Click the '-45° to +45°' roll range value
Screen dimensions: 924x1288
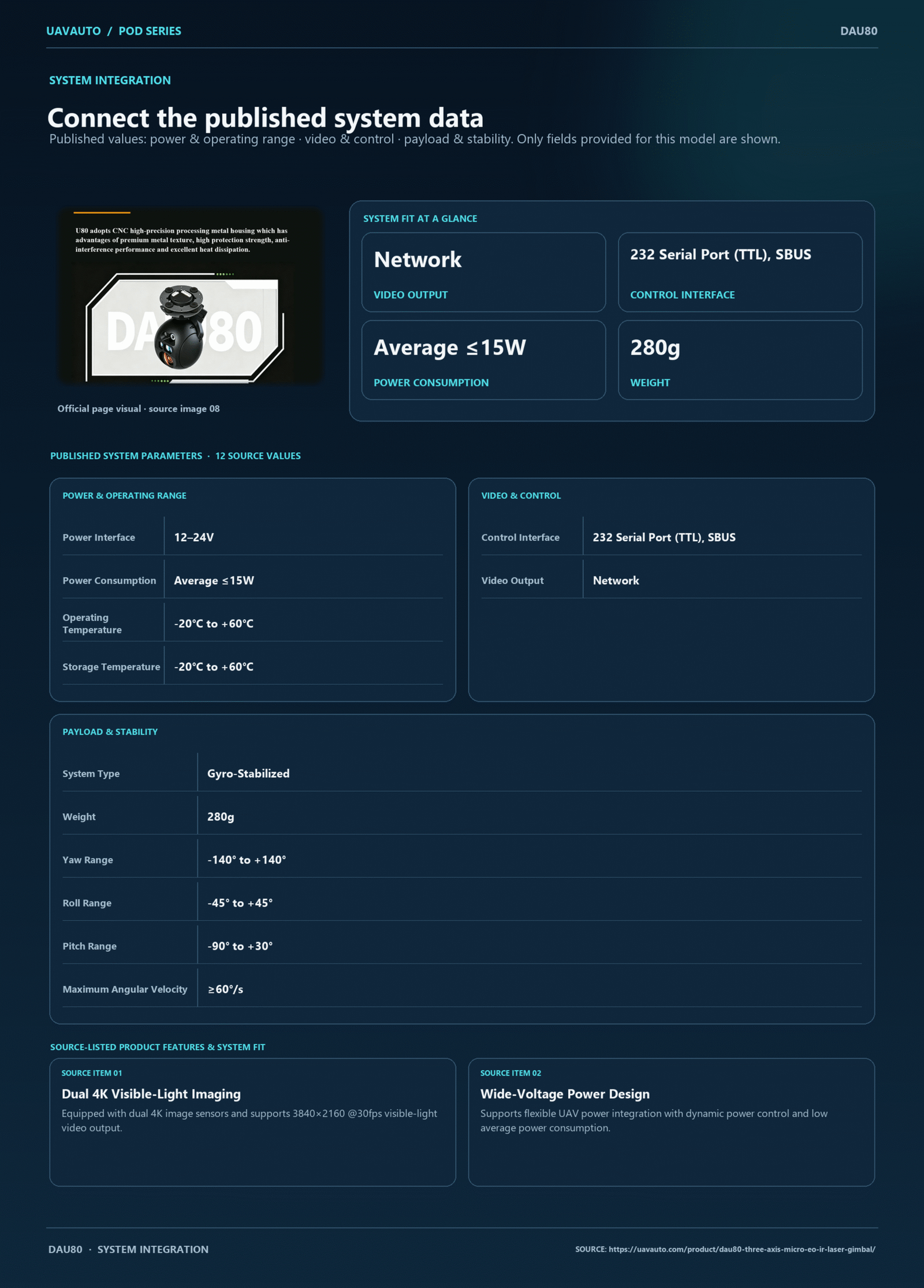coord(240,903)
